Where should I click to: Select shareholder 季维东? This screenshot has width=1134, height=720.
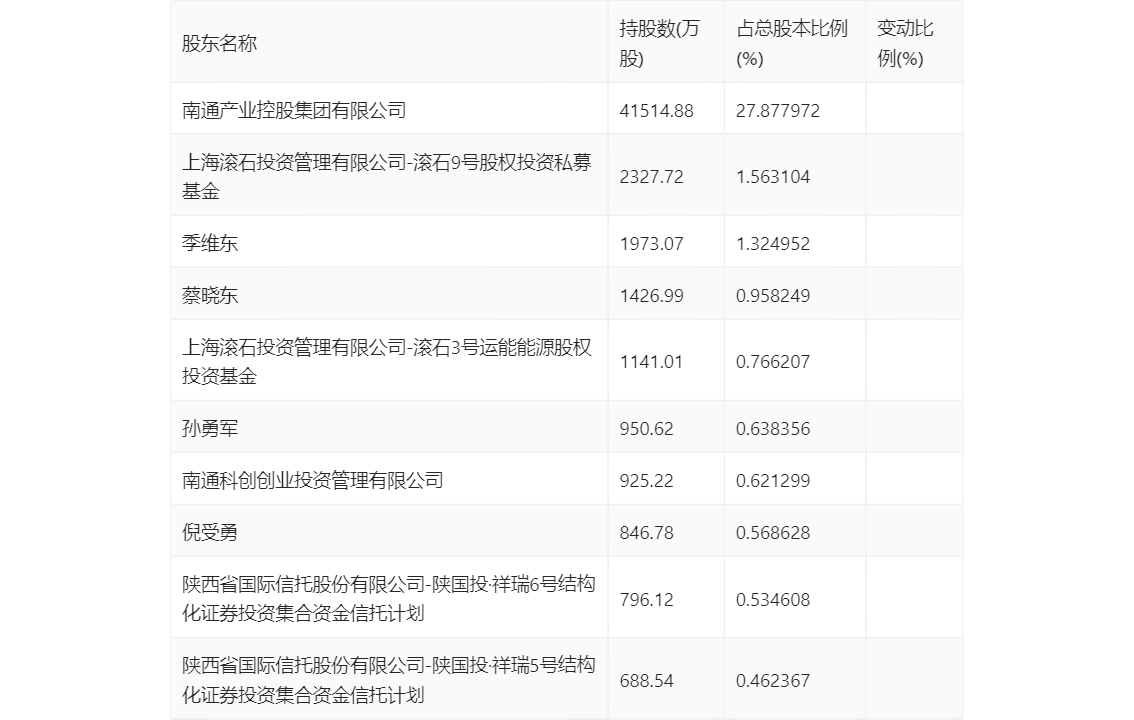(x=210, y=243)
